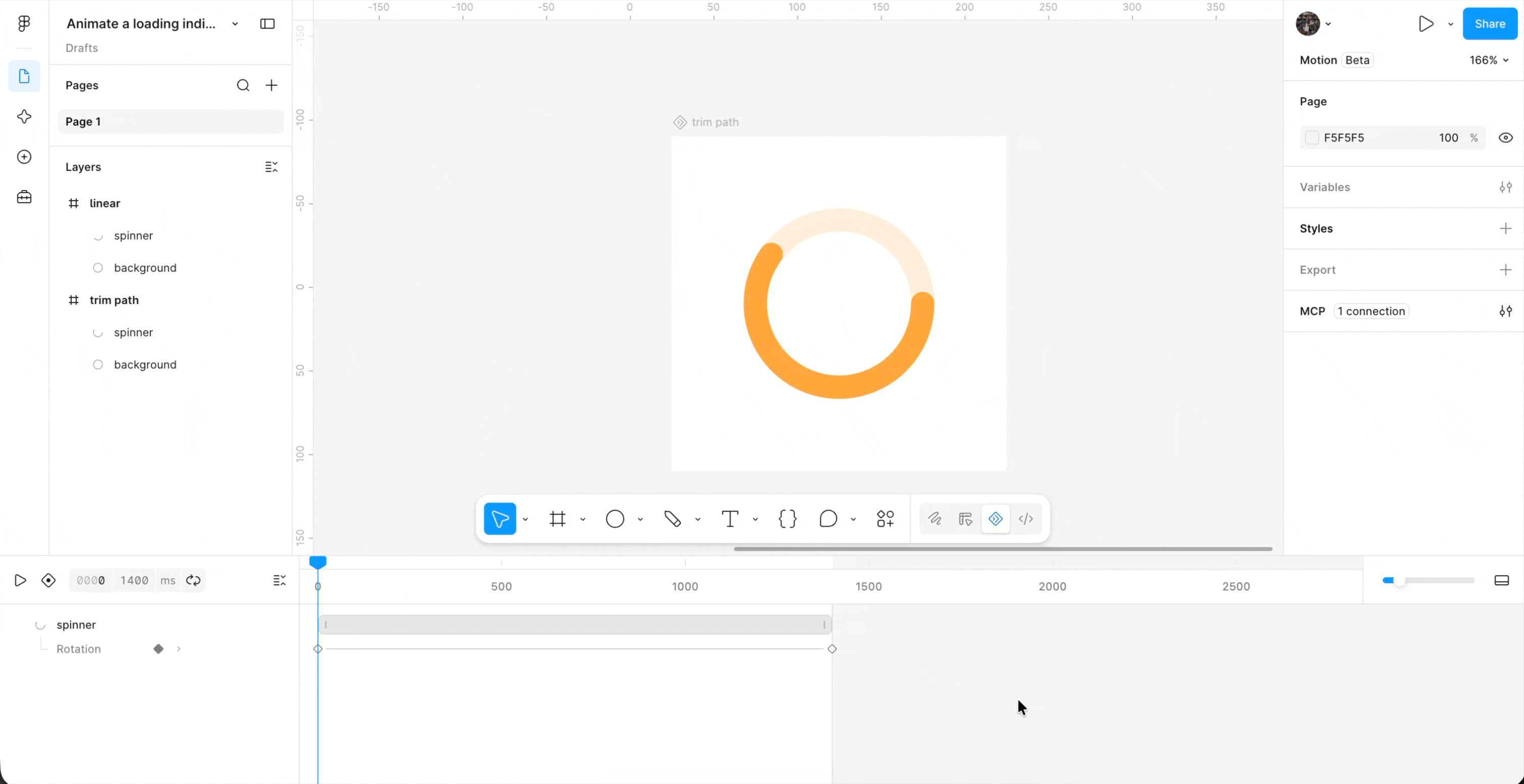Click the curly braces tool icon
This screenshot has height=784, width=1524.
[787, 519]
